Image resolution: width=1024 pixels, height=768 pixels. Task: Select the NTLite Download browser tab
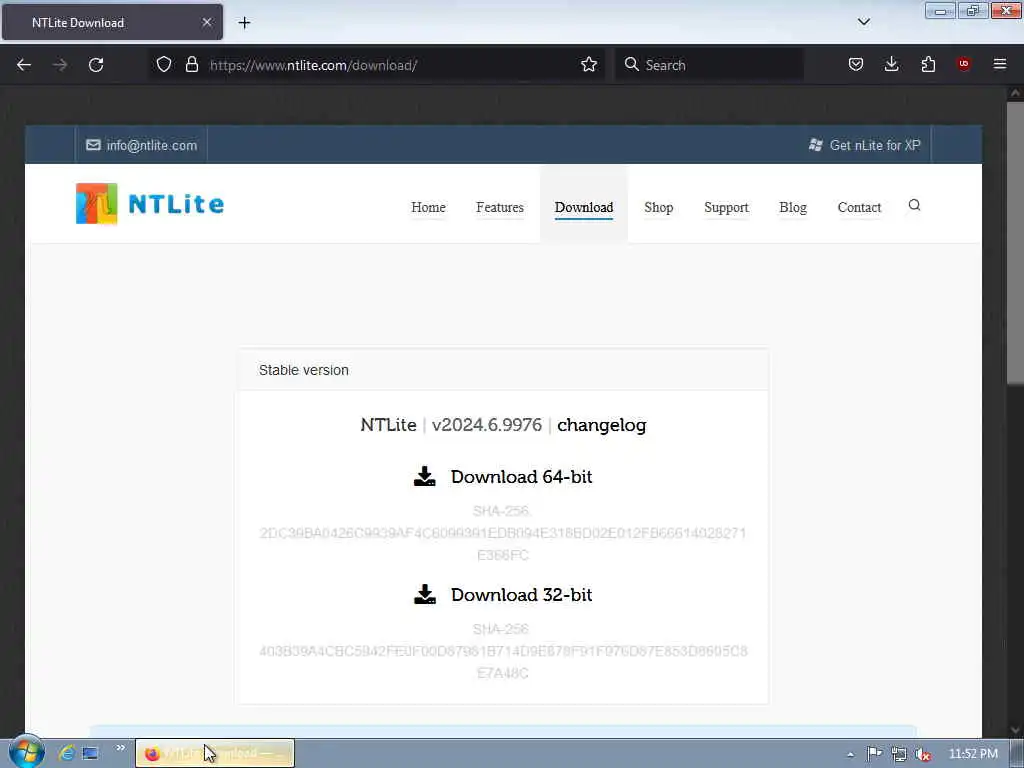click(112, 22)
